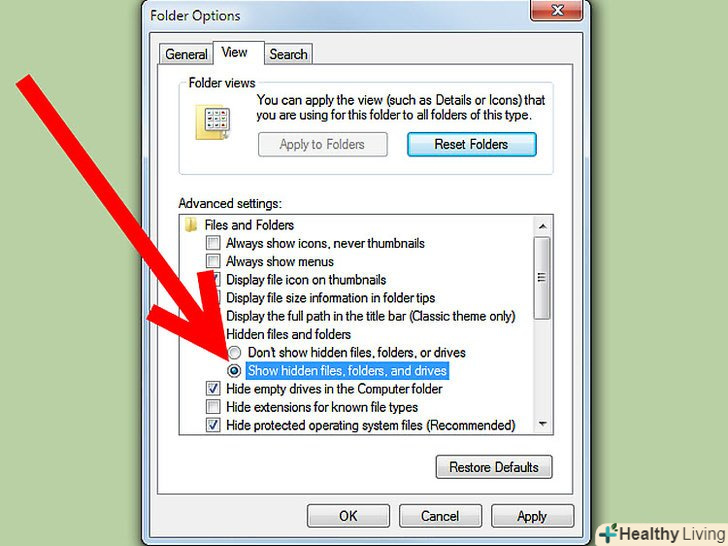Uncheck Hide empty drives in the Computer folder
The width and height of the screenshot is (728, 546).
(x=213, y=389)
